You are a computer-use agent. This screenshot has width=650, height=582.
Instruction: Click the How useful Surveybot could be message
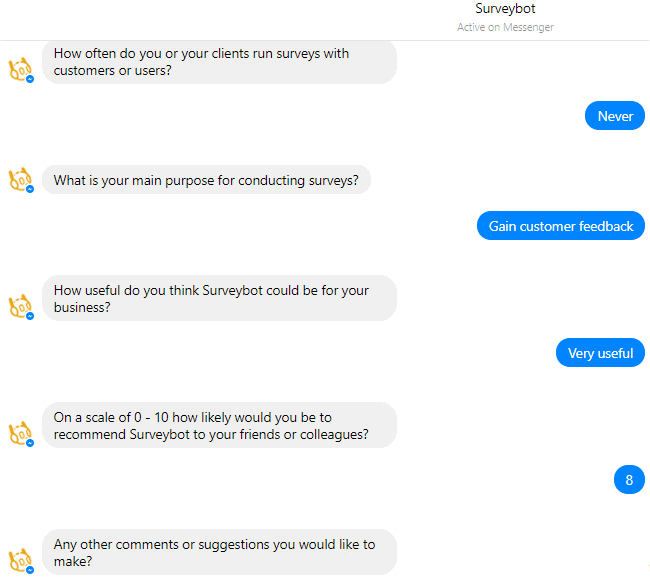[219, 298]
